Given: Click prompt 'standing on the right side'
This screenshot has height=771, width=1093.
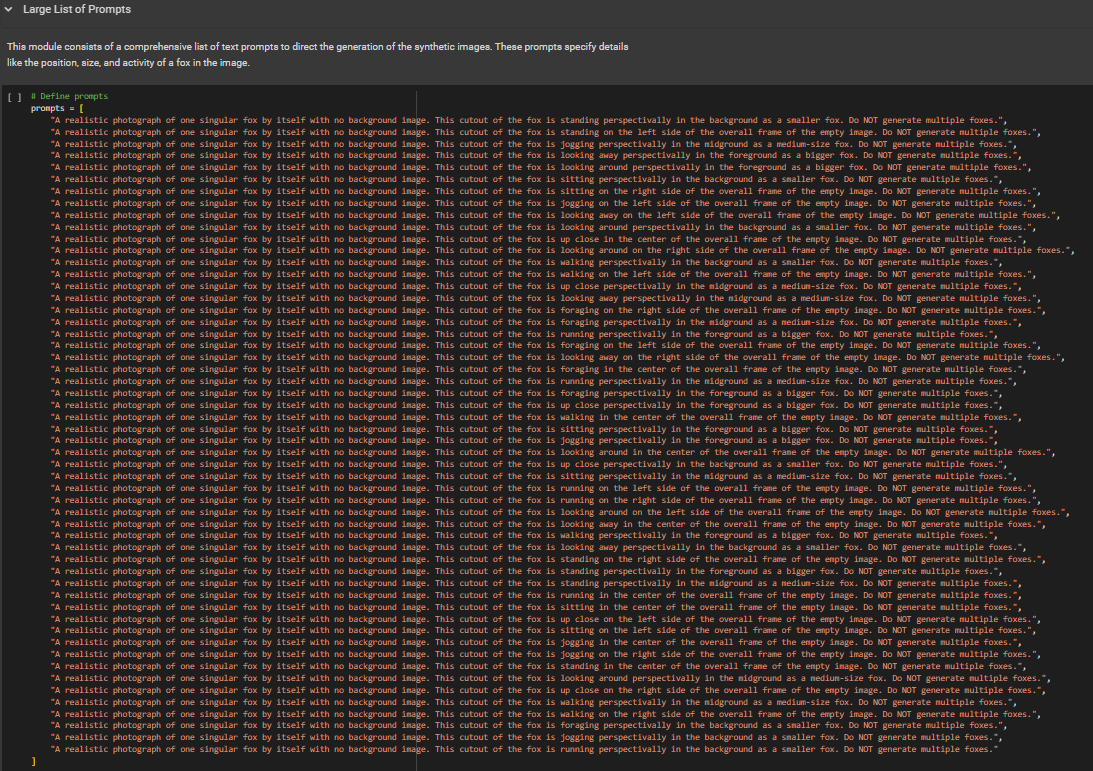Looking at the screenshot, I should (x=548, y=559).
